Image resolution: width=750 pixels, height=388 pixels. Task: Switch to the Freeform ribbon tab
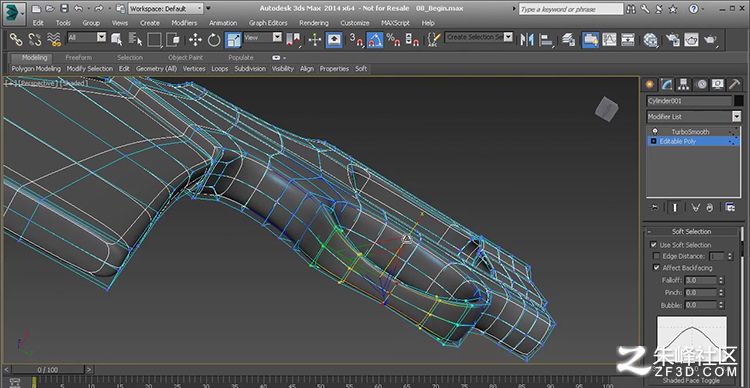click(78, 57)
